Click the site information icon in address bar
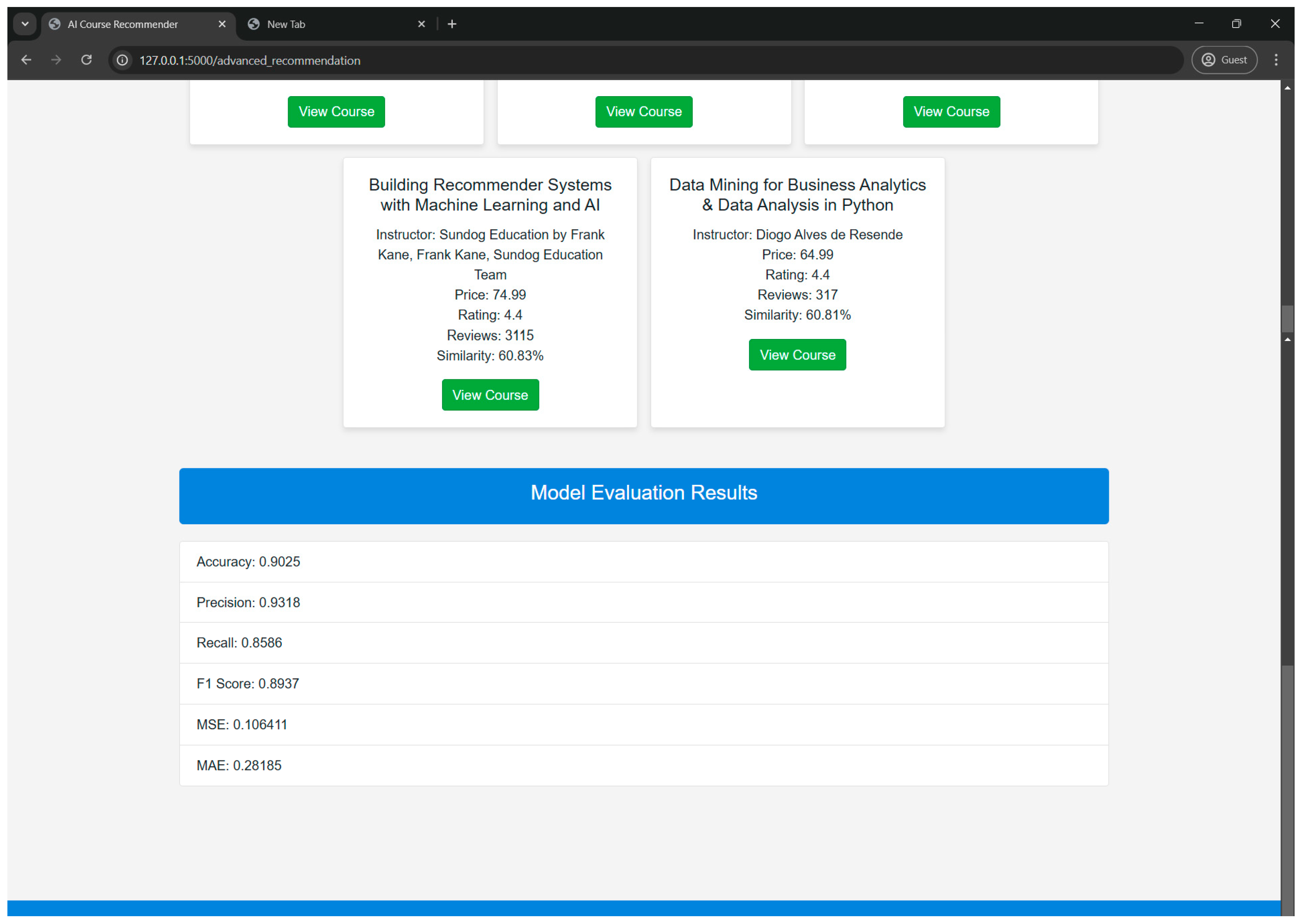This screenshot has height=924, width=1302. 122,60
